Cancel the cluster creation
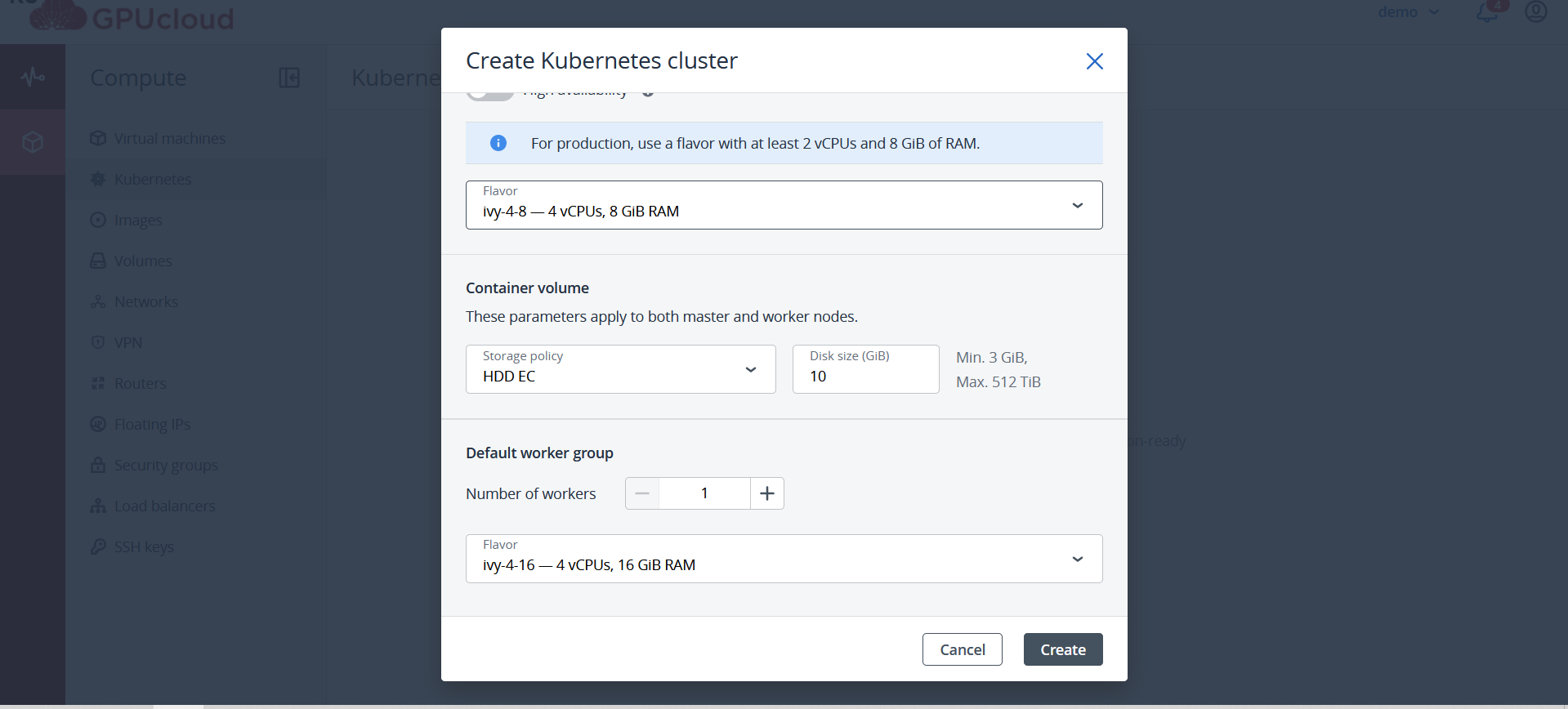The width and height of the screenshot is (1568, 709). pyautogui.click(x=963, y=649)
